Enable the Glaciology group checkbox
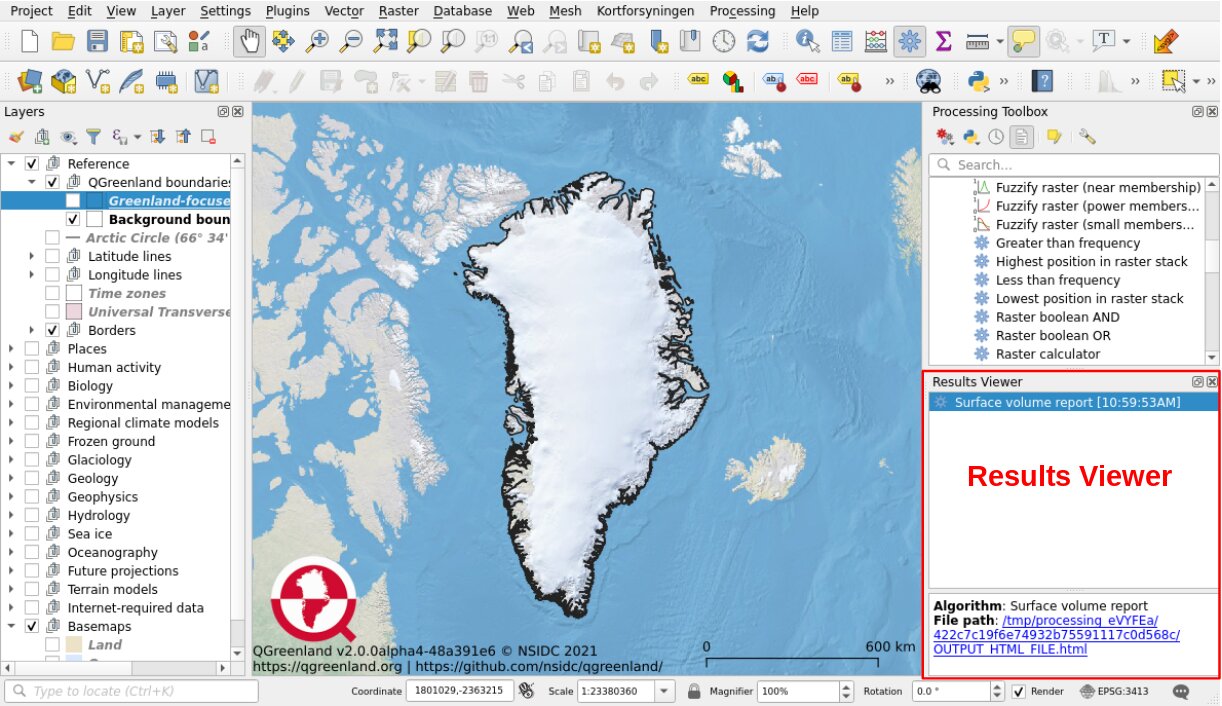1222x706 pixels. [x=32, y=460]
